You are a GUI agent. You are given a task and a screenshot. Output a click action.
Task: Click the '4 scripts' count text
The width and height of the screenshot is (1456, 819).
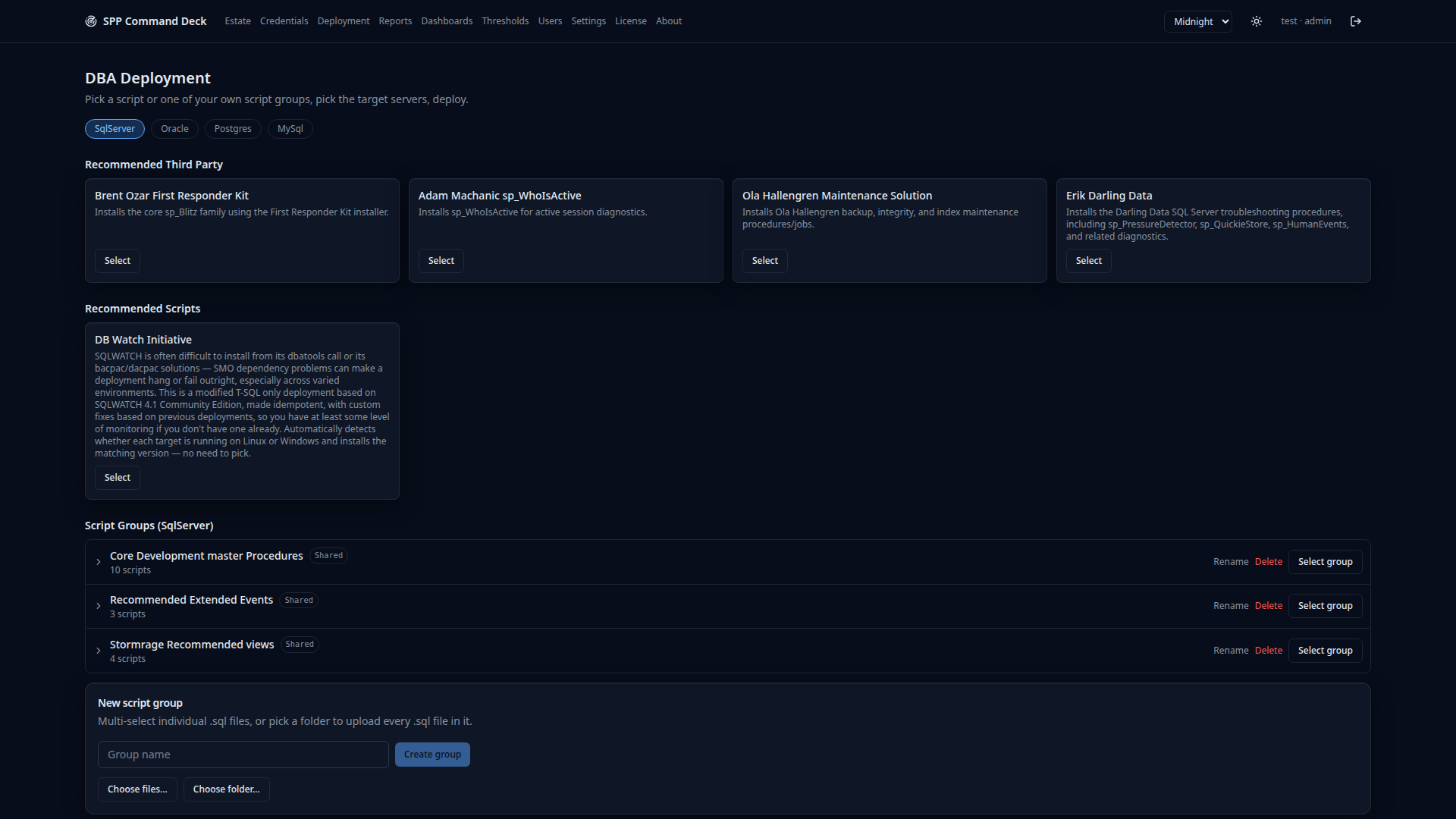127,659
